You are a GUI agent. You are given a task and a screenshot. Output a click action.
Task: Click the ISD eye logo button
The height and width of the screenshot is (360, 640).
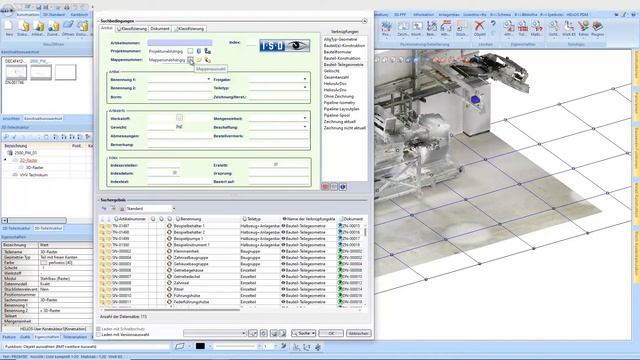tap(284, 45)
